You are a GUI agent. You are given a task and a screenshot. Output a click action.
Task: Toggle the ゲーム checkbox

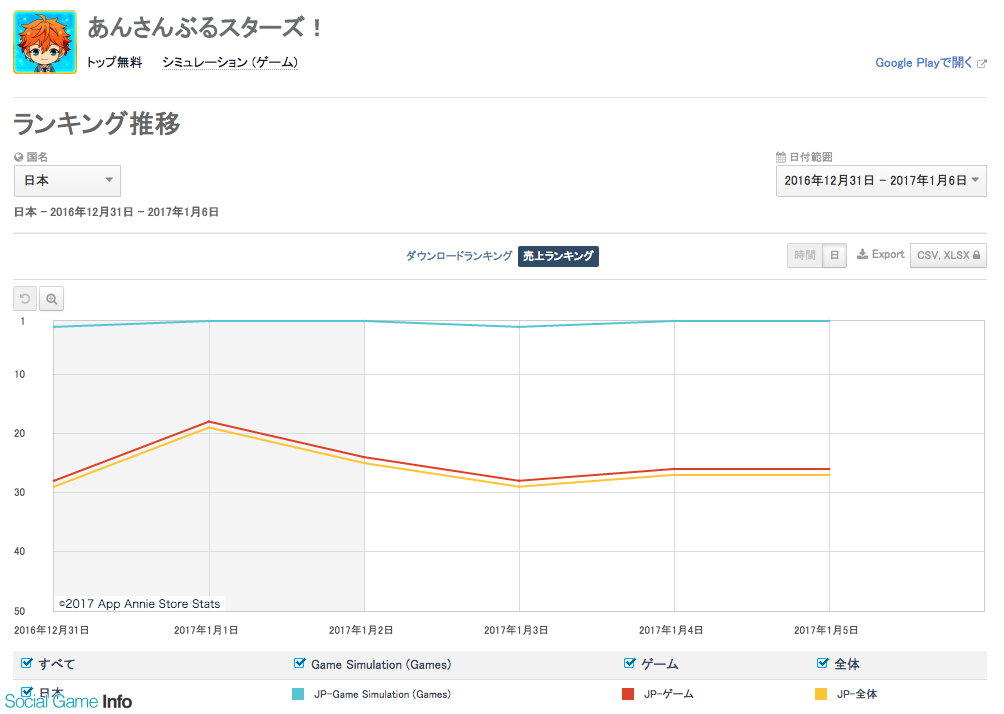[629, 663]
